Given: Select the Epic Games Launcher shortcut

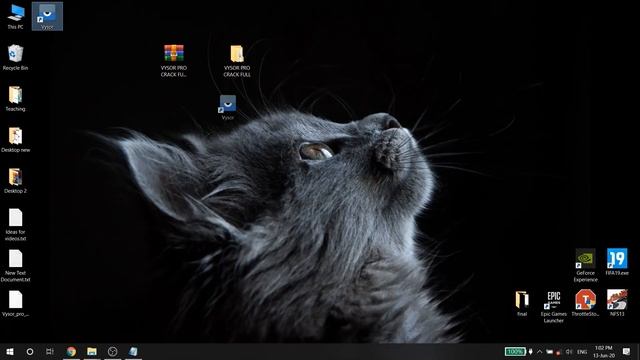Looking at the screenshot, I should pos(553,307).
